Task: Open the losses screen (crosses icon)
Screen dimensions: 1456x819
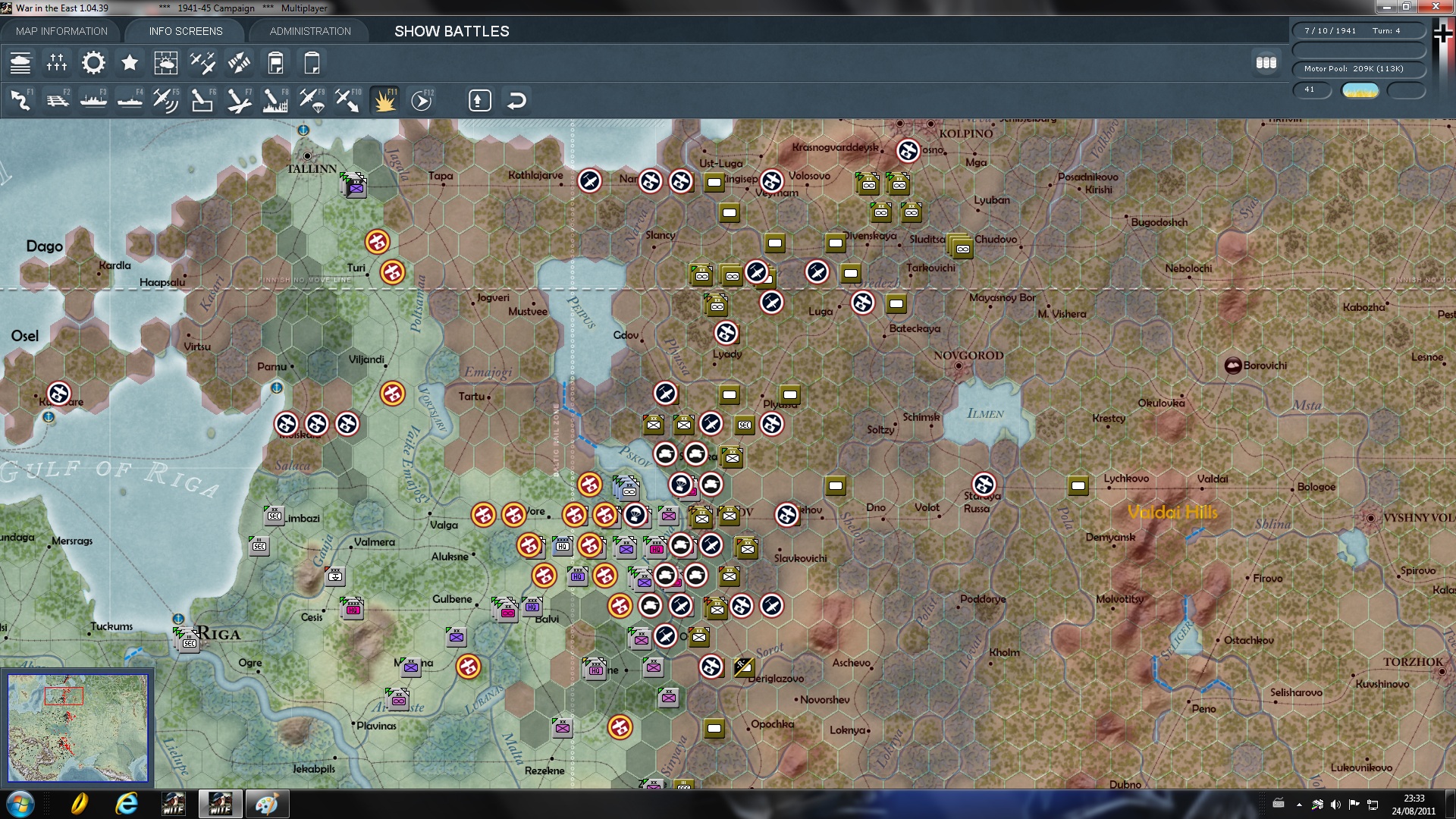Action: pos(57,63)
